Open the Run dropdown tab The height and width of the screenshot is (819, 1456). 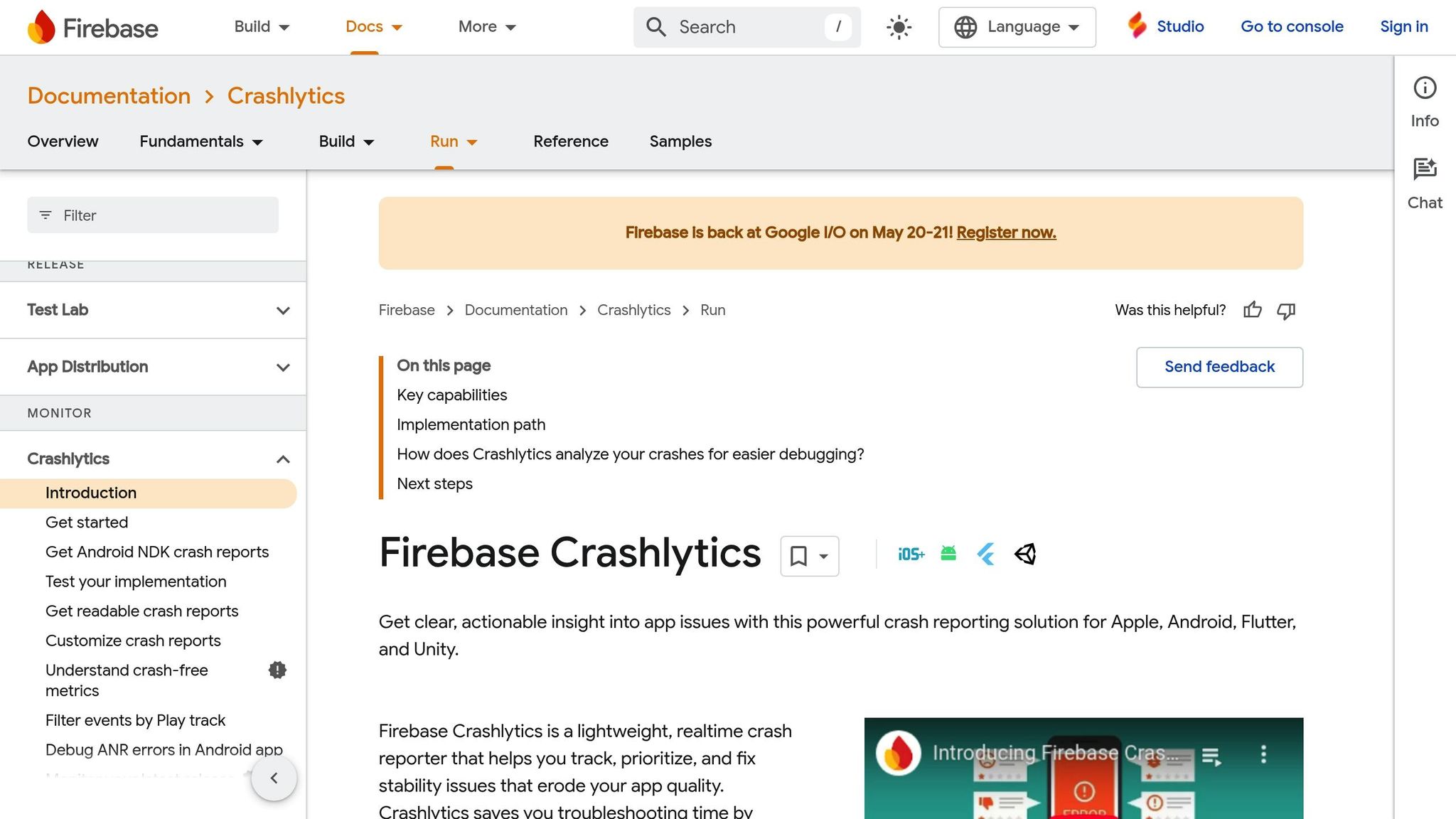point(454,141)
